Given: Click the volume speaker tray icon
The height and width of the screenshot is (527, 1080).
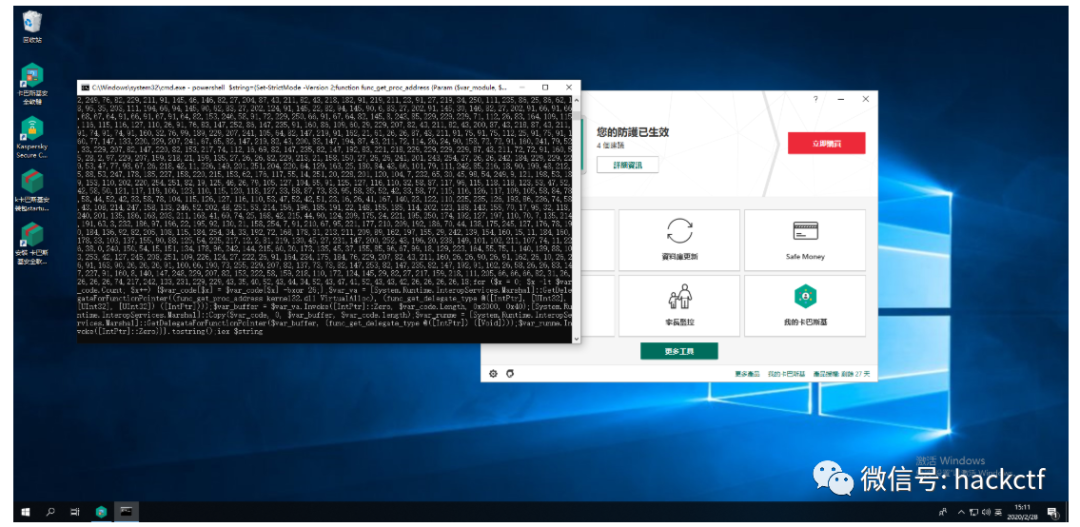Looking at the screenshot, I should 984,512.
